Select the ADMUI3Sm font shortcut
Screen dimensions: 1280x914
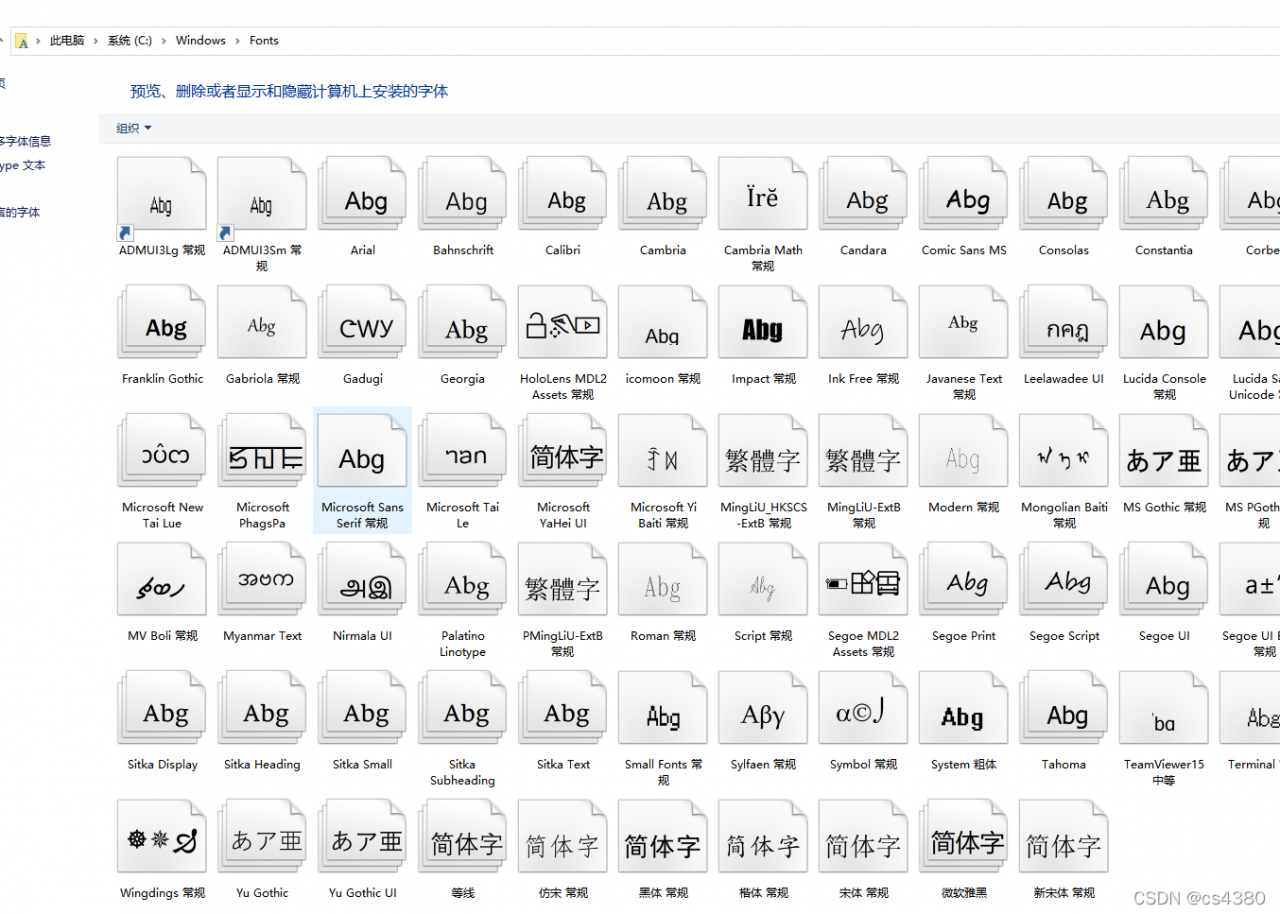[x=262, y=200]
